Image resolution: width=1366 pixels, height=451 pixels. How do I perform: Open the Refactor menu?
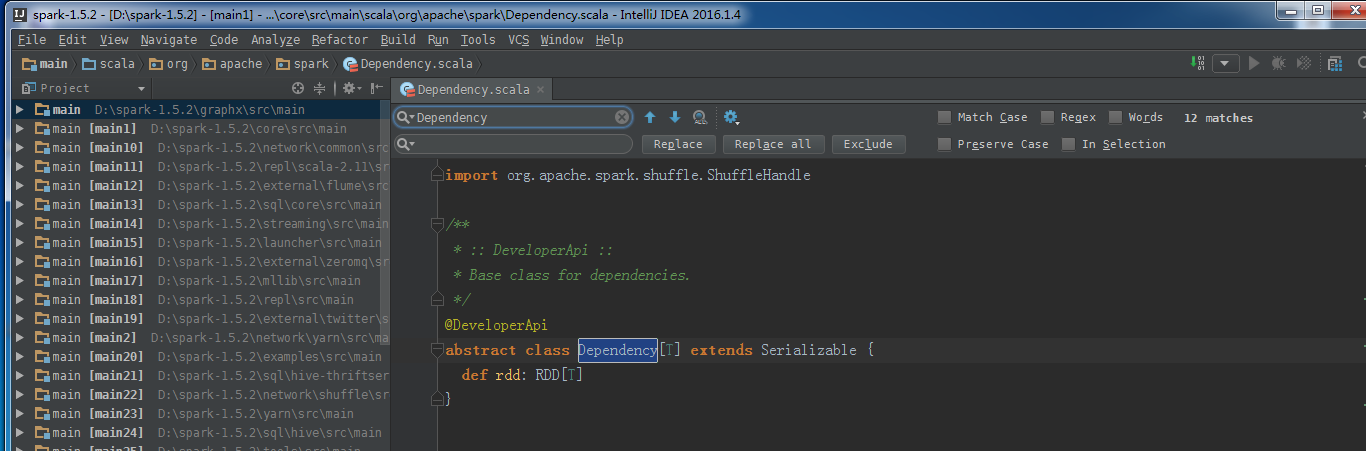point(340,40)
